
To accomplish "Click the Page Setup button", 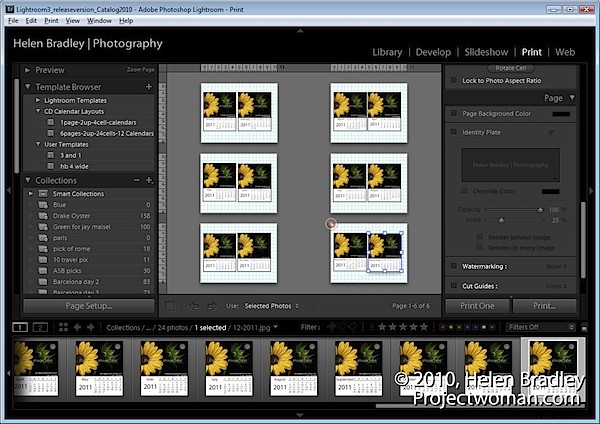I will coord(89,306).
